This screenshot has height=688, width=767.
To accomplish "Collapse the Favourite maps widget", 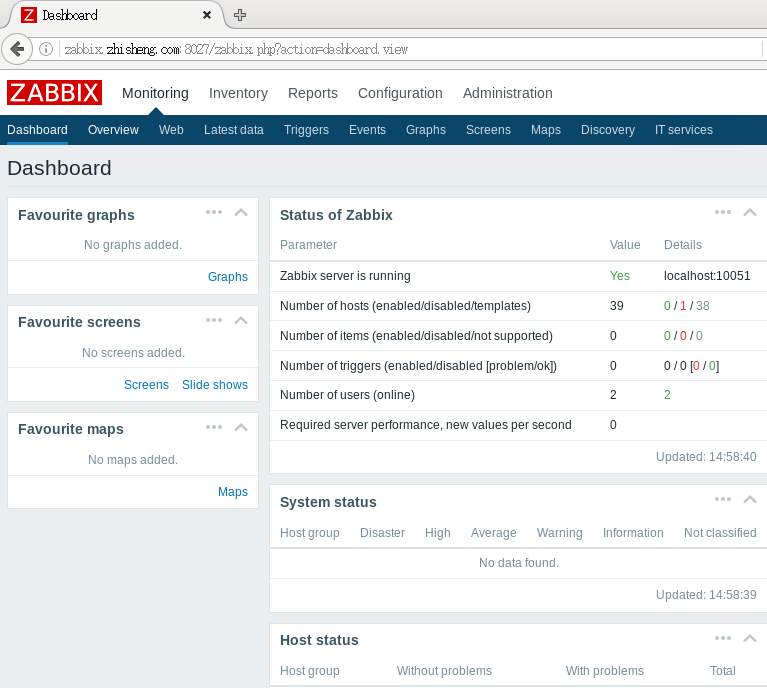I will pyautogui.click(x=241, y=427).
